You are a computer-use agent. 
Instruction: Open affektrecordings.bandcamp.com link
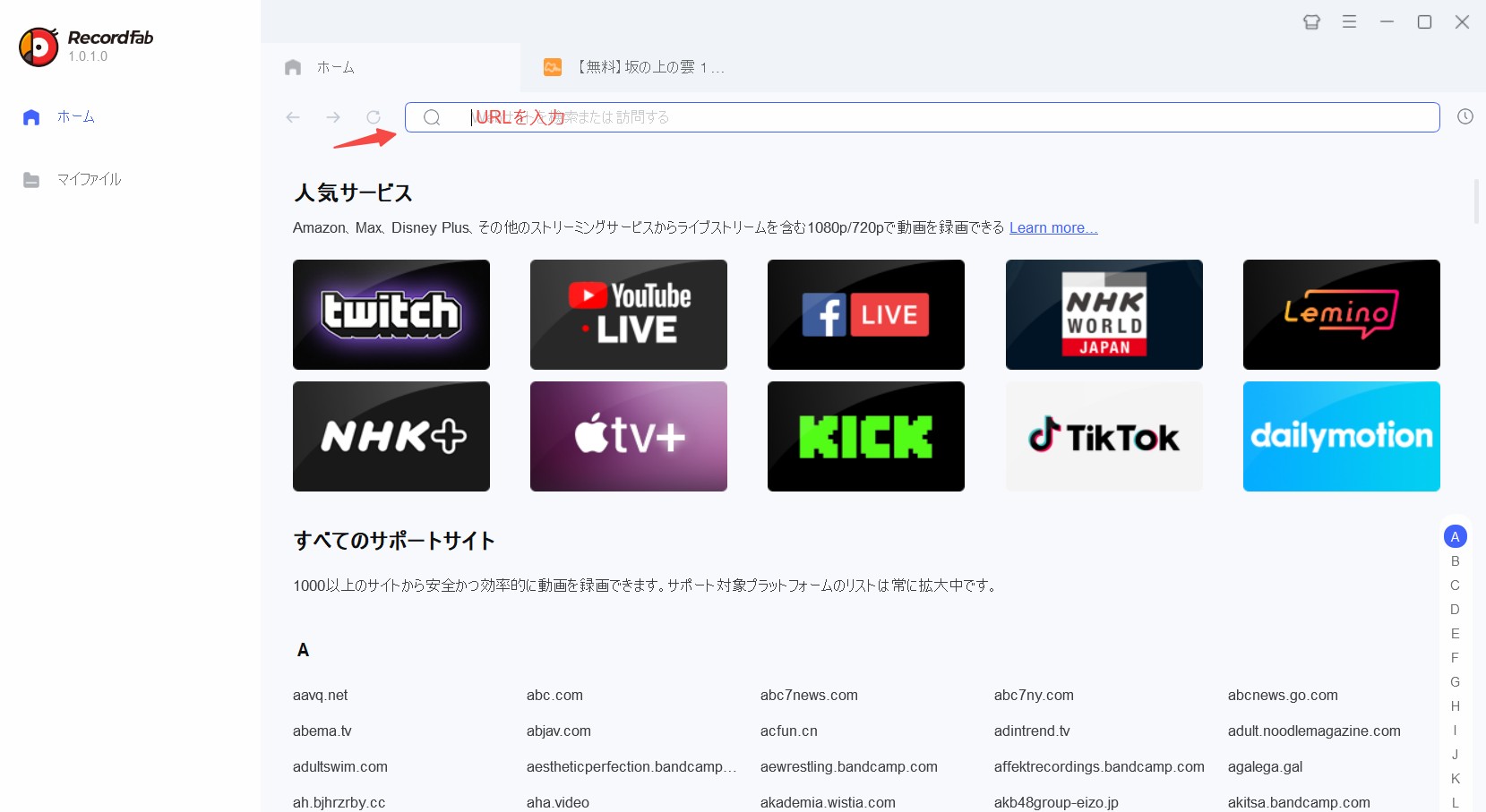point(1099,766)
